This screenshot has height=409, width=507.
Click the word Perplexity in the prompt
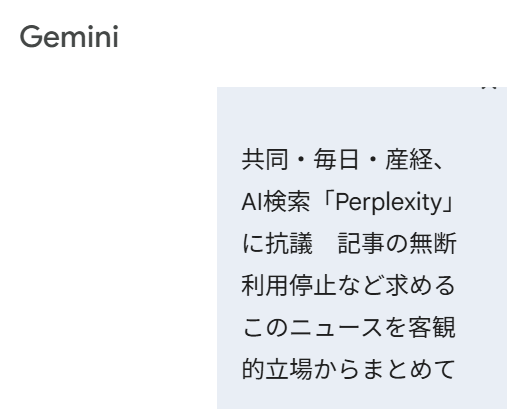(389, 202)
